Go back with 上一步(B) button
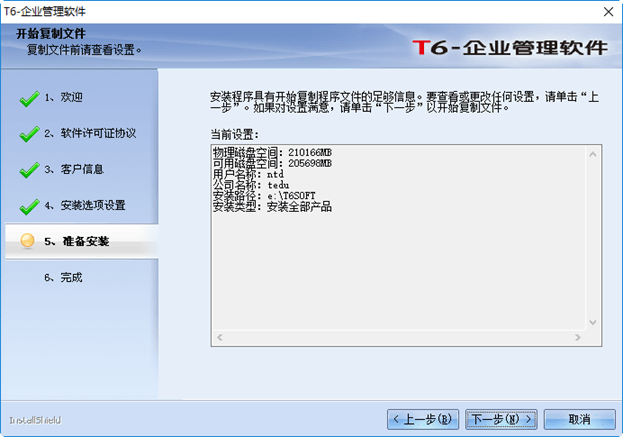The image size is (623, 437). 423,419
